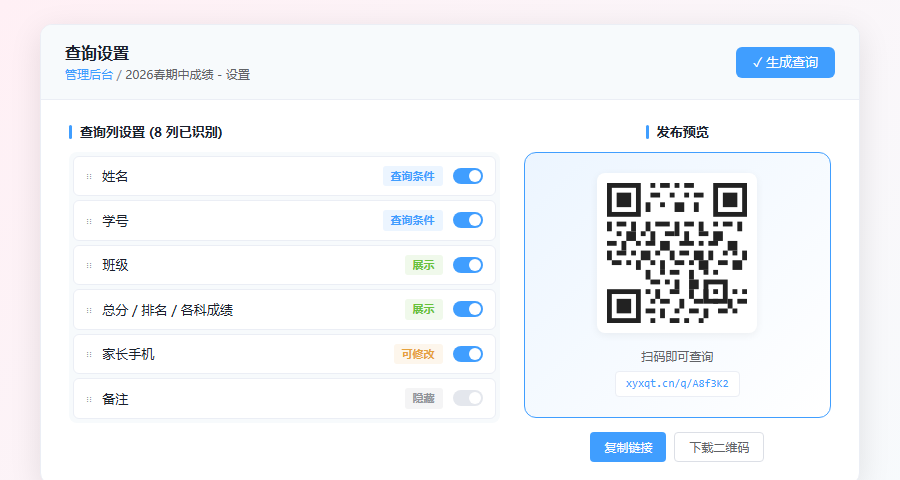Toggle off the 姓名 column switch
The width and height of the screenshot is (900, 480).
(468, 176)
